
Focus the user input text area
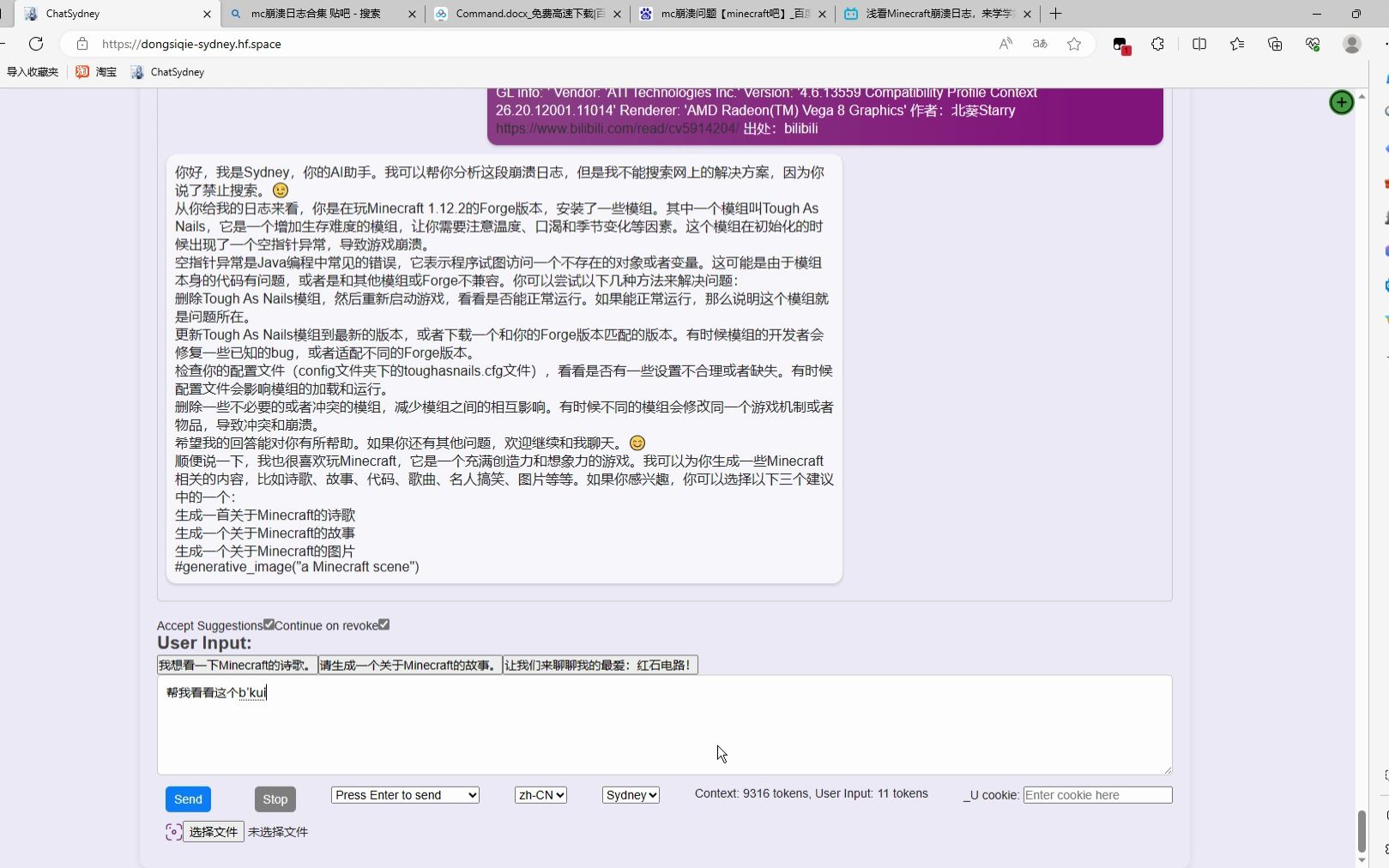(x=664, y=725)
